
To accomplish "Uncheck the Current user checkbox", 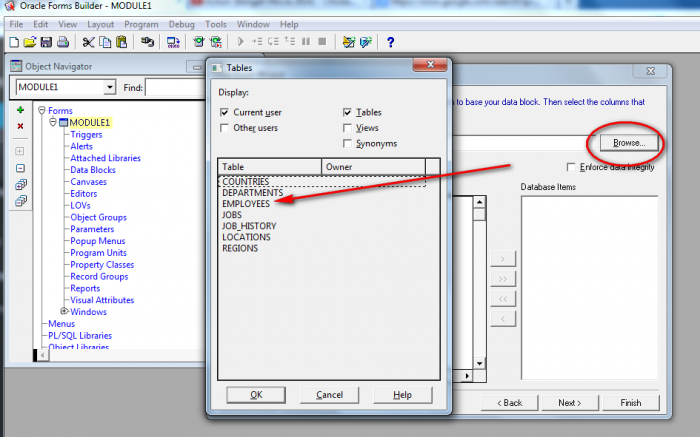I will [x=224, y=113].
